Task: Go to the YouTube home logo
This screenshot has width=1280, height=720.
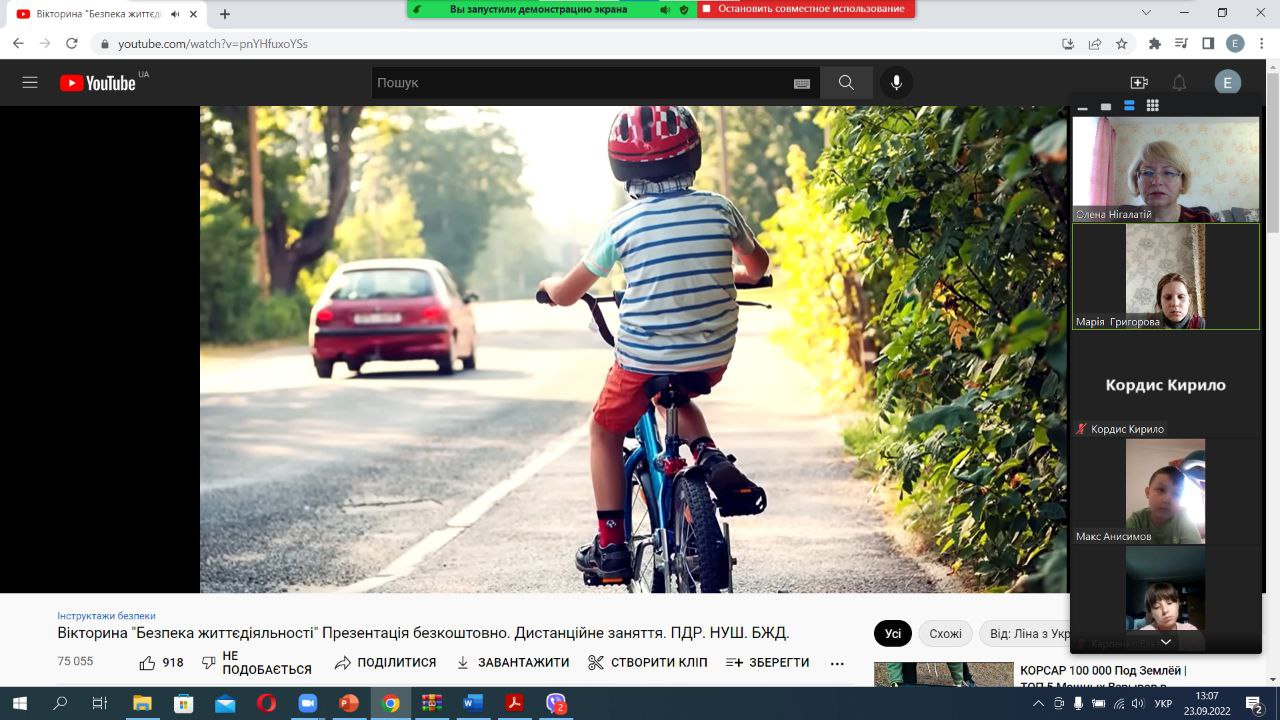Action: (x=97, y=83)
